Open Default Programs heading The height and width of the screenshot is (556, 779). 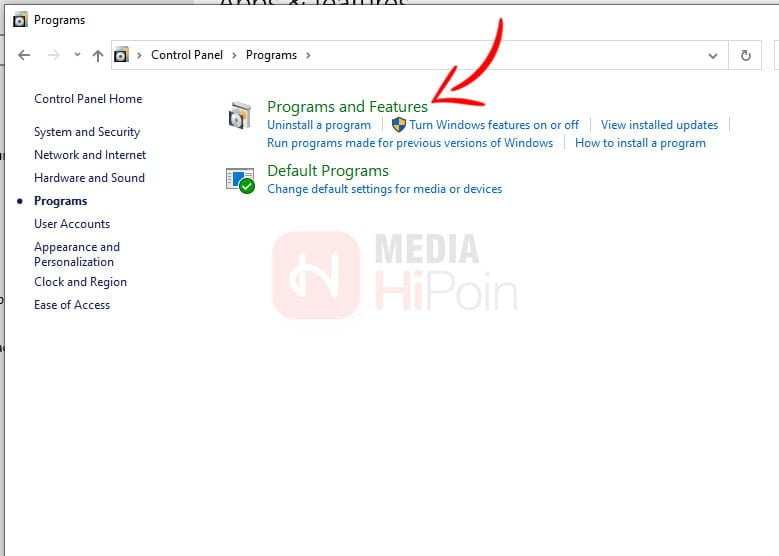click(x=328, y=171)
